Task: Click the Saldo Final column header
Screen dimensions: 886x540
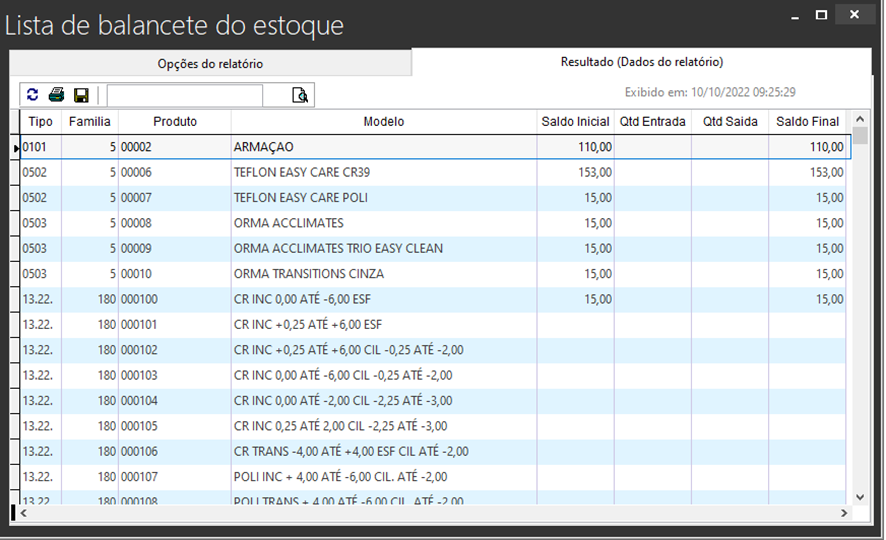Action: click(x=807, y=122)
